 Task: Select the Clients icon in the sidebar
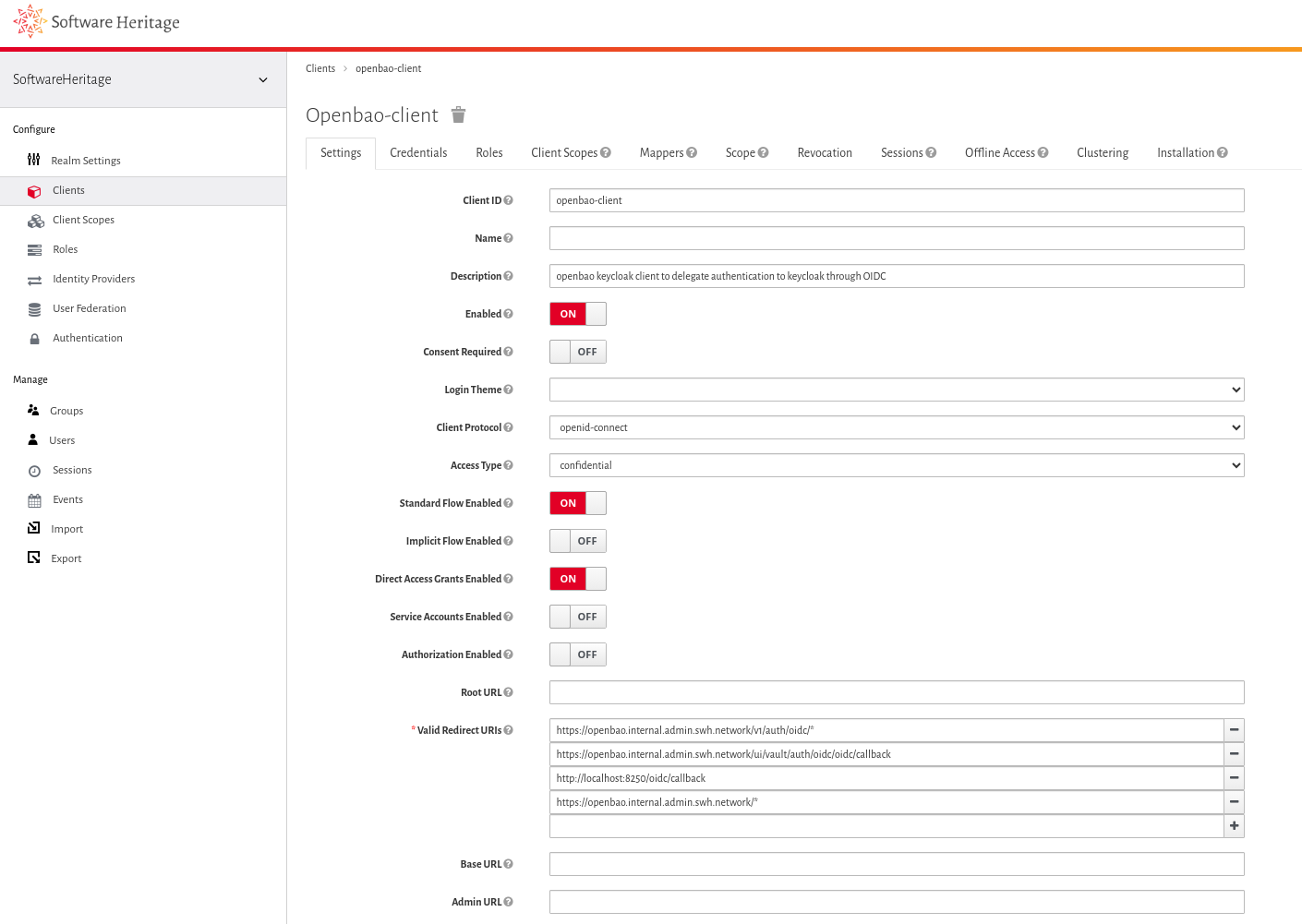pyautogui.click(x=34, y=190)
